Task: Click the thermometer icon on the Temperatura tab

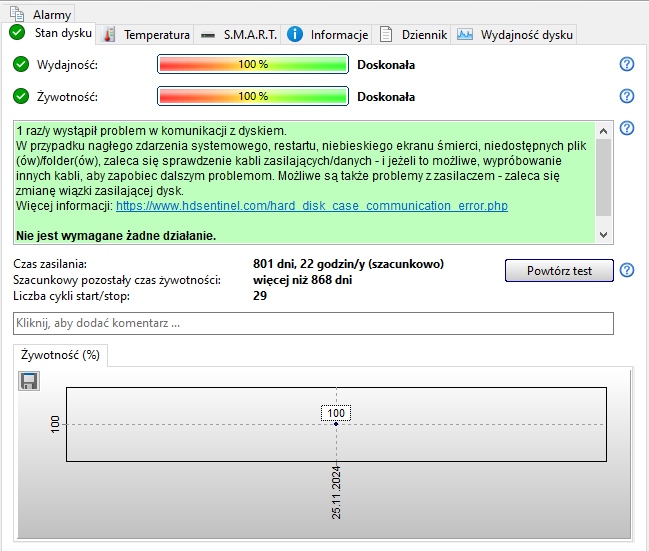Action: (x=109, y=35)
